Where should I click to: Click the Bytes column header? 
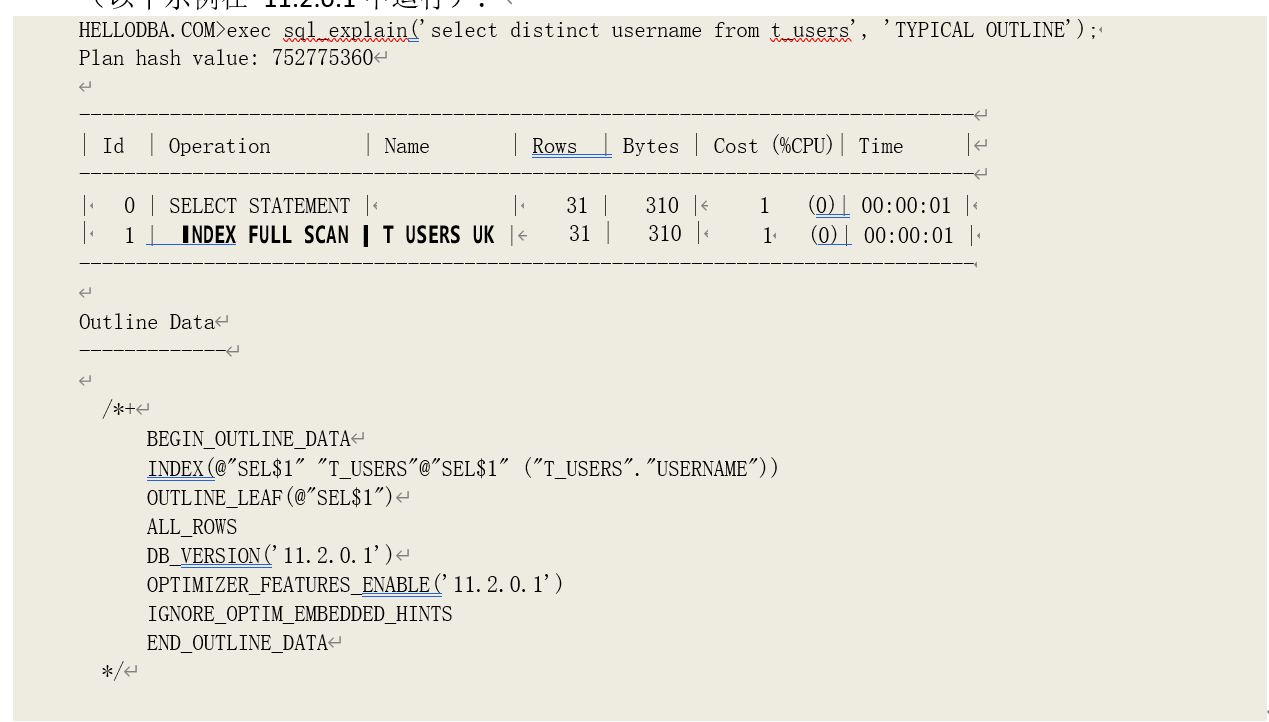(650, 147)
